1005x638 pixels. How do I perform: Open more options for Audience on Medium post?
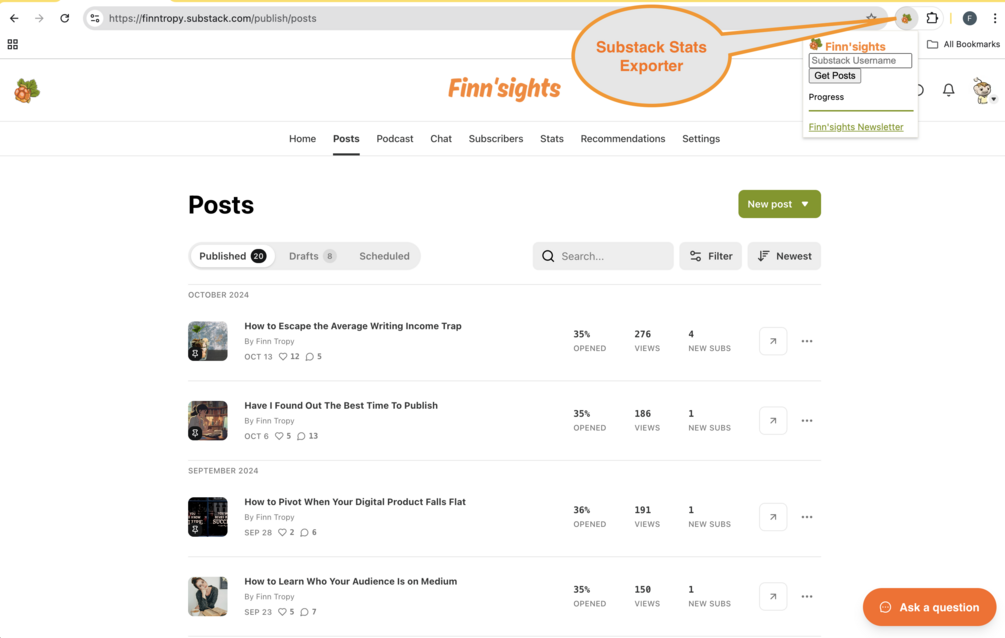point(807,596)
